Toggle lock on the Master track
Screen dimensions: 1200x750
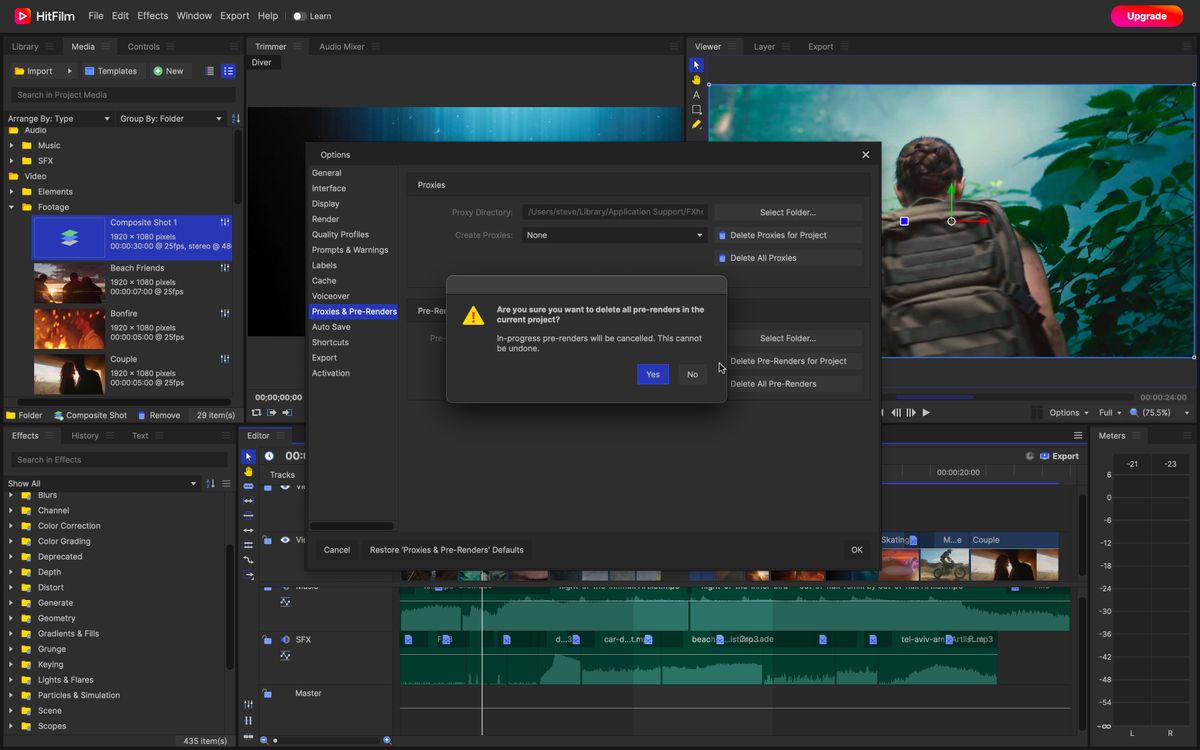[x=267, y=693]
